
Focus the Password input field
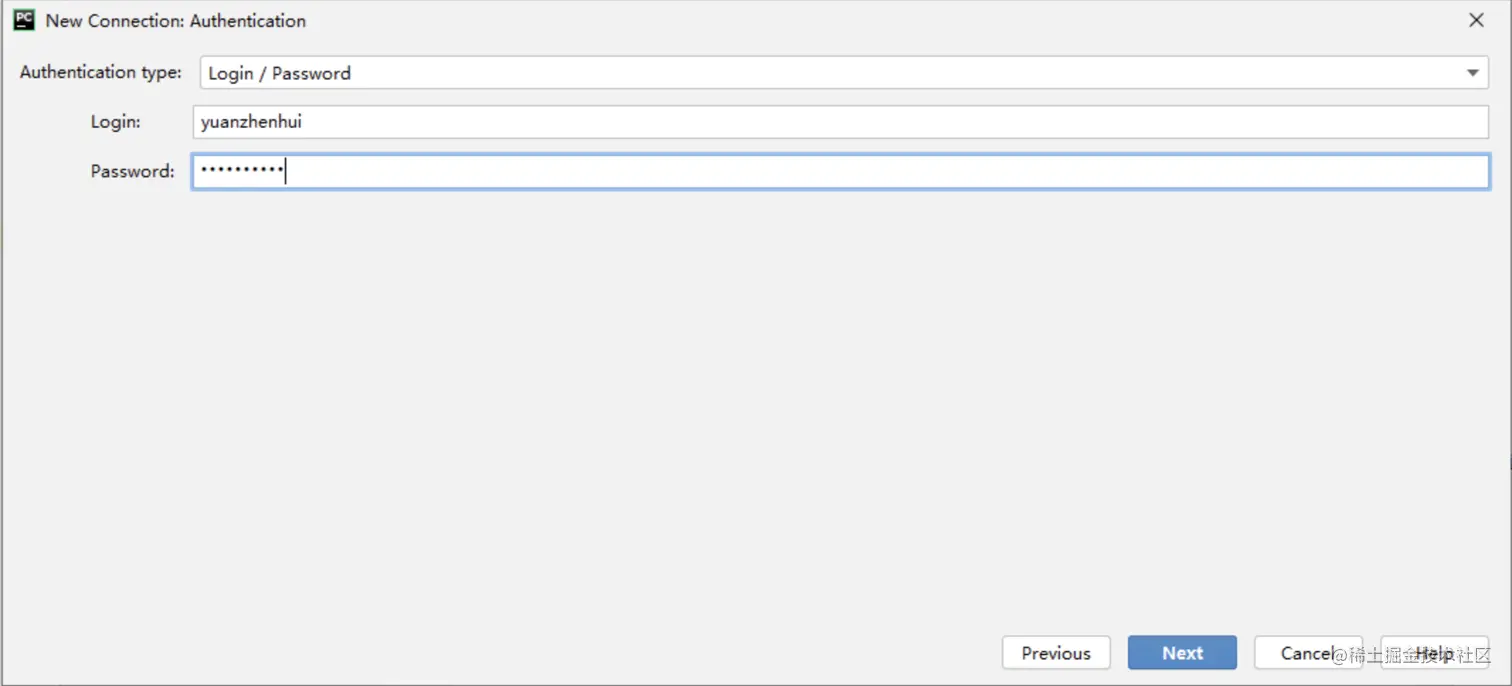(x=840, y=171)
